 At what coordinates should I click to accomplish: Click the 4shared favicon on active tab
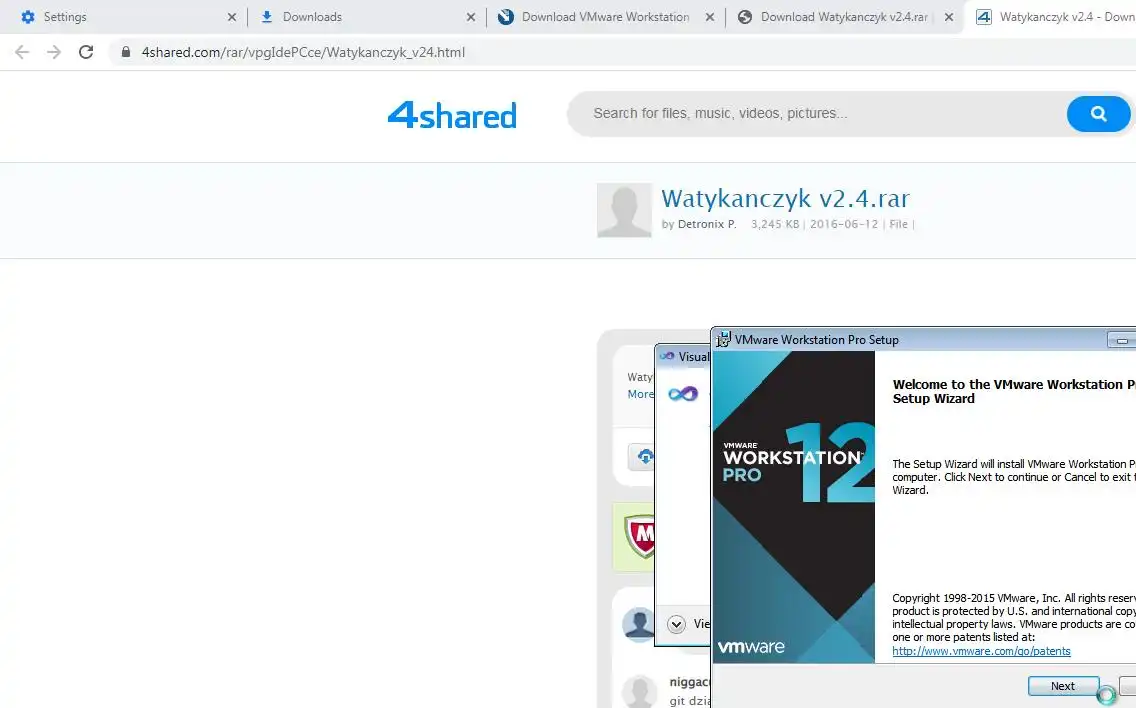[x=984, y=17]
